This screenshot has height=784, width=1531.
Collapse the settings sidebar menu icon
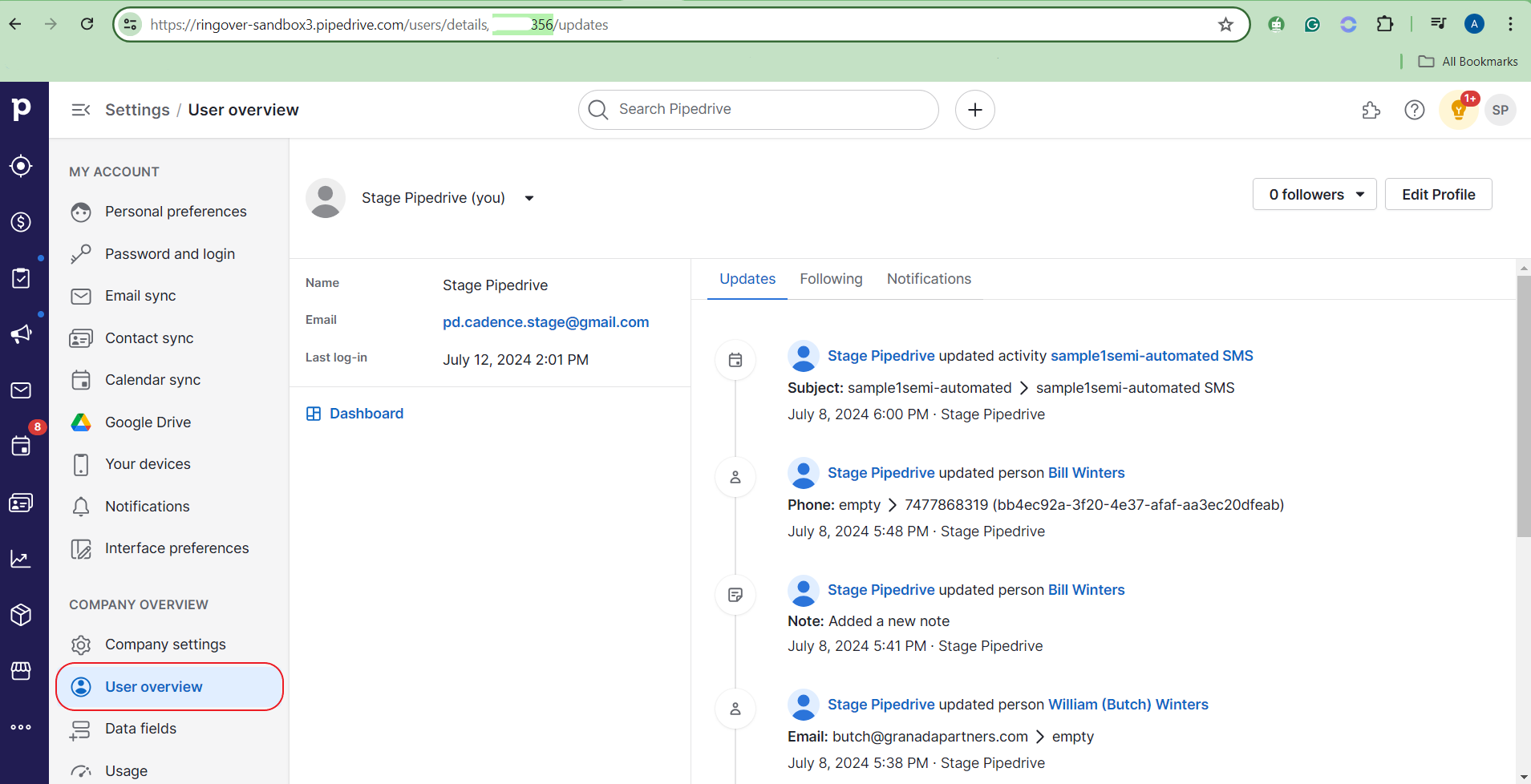(x=80, y=110)
